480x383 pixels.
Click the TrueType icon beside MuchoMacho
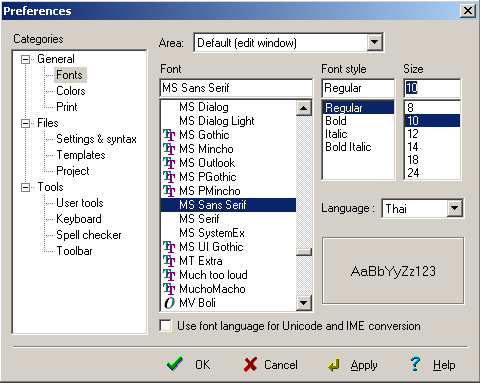(x=169, y=289)
